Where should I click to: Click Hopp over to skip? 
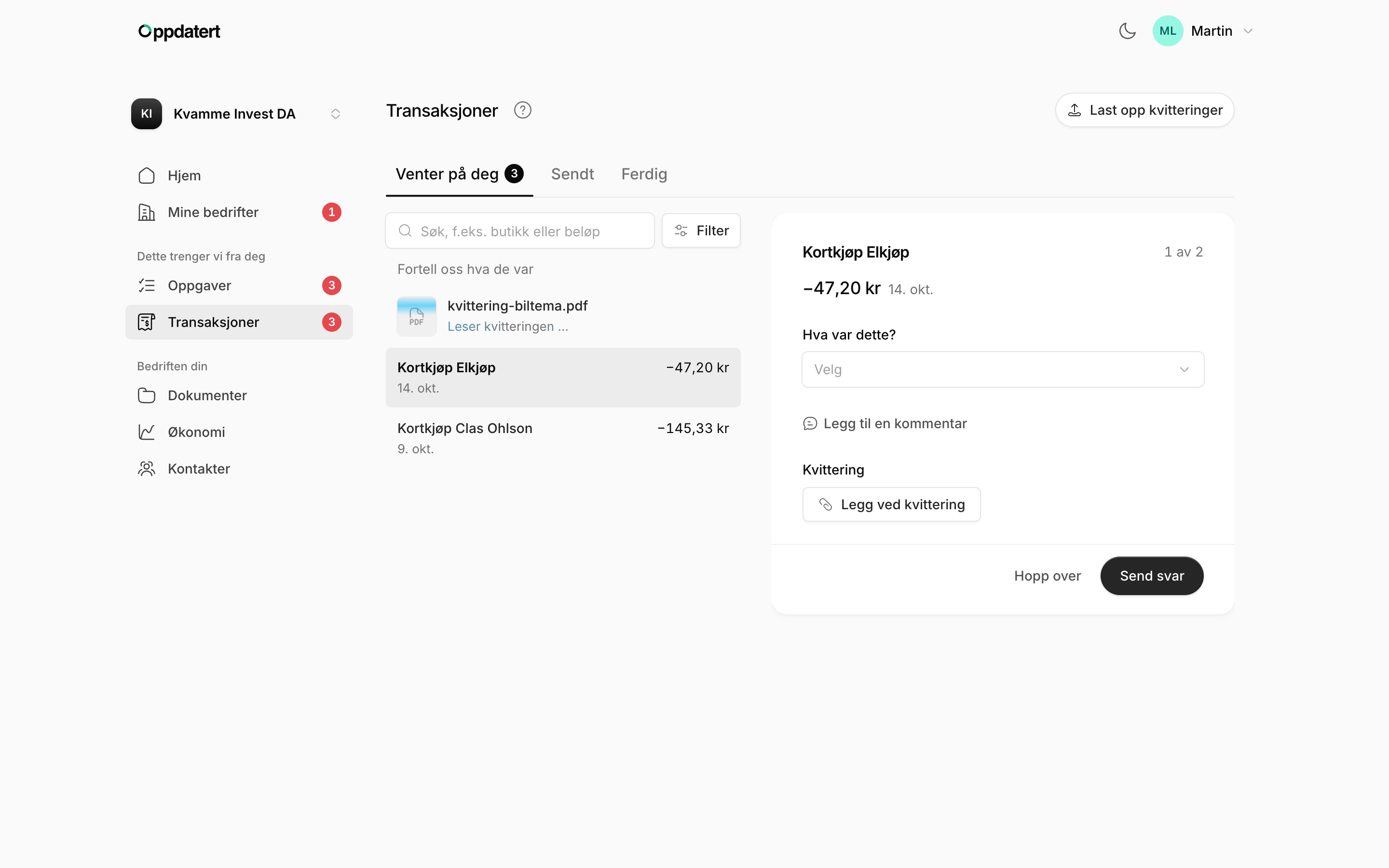[x=1047, y=576]
